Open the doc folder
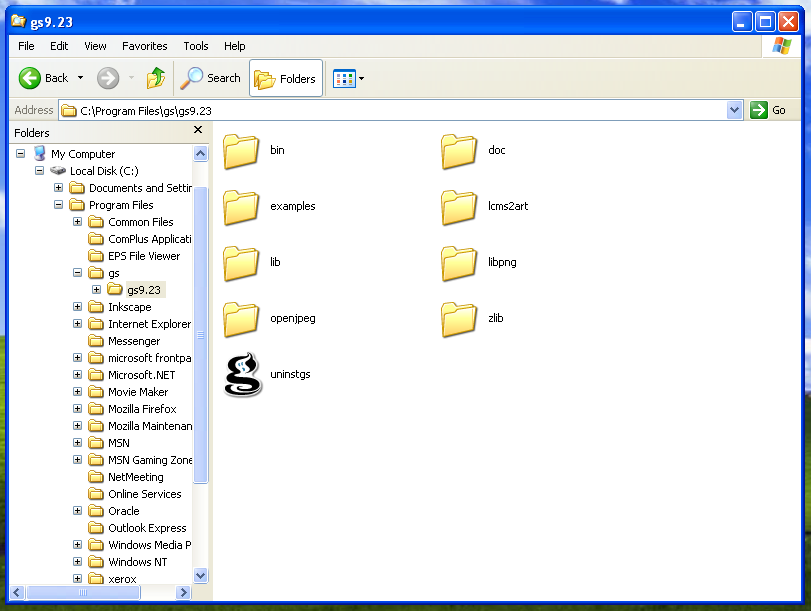Screen dimensions: 811x611 474,151
